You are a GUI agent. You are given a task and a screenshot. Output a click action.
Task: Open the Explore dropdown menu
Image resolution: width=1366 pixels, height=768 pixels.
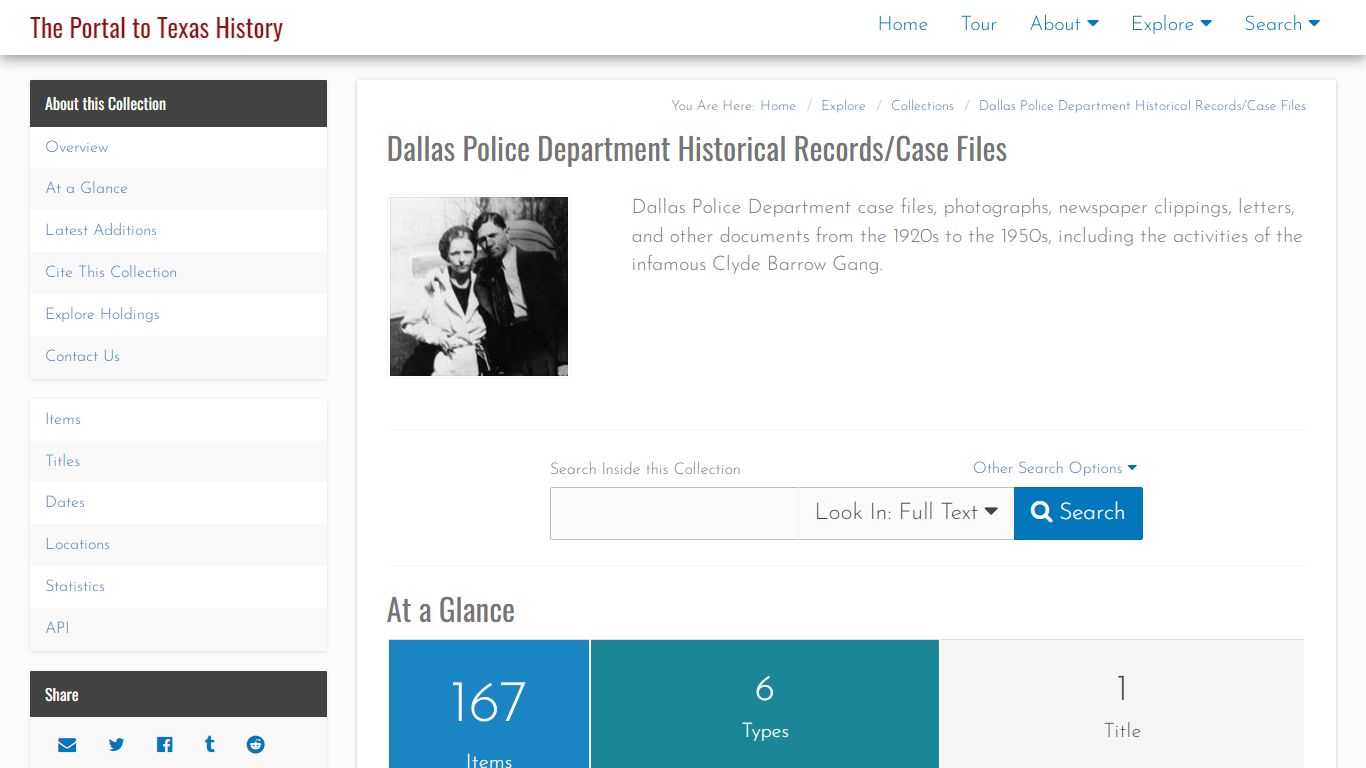(x=1171, y=24)
